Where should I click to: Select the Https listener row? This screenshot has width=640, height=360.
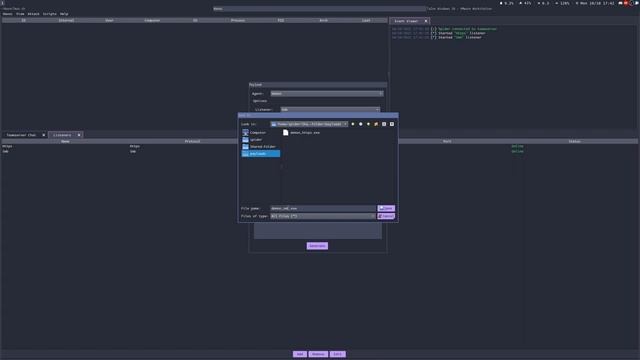(320, 146)
